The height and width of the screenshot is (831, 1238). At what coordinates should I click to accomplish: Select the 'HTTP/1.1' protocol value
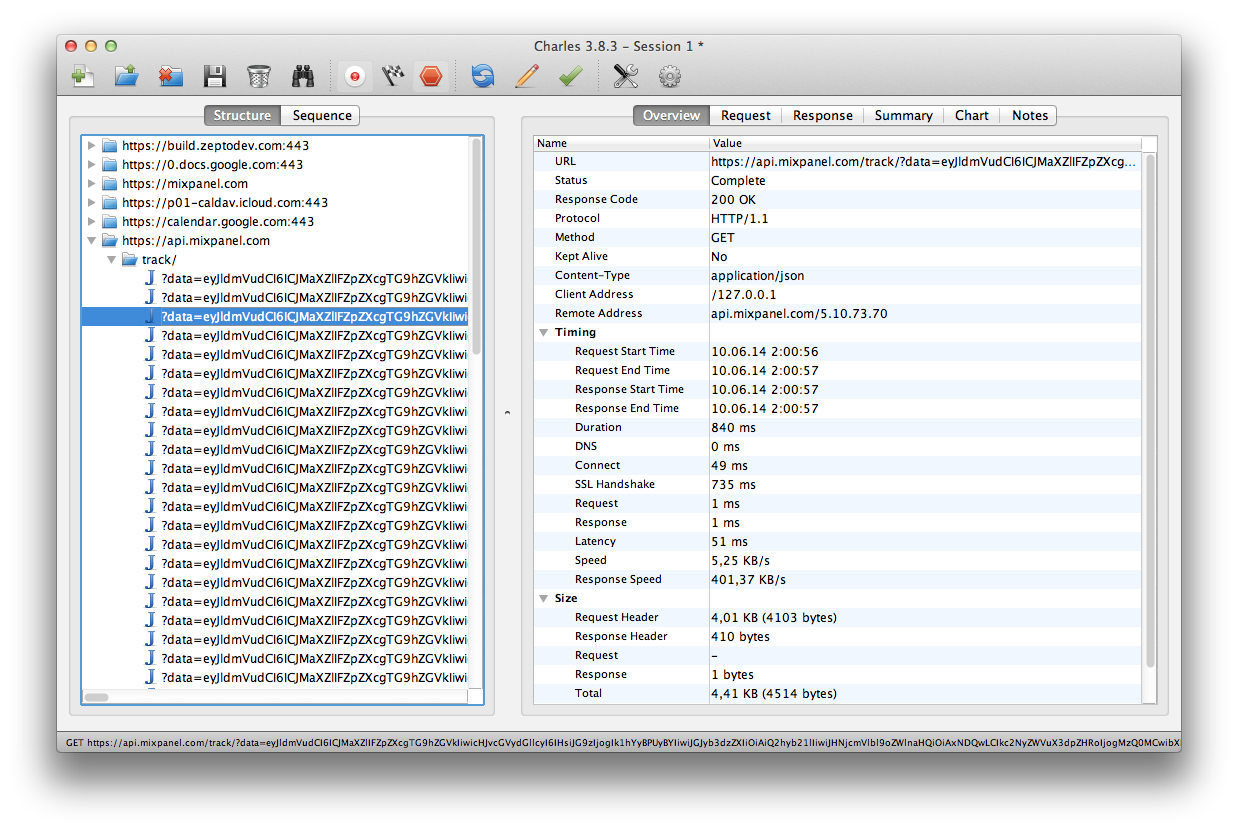[x=739, y=218]
